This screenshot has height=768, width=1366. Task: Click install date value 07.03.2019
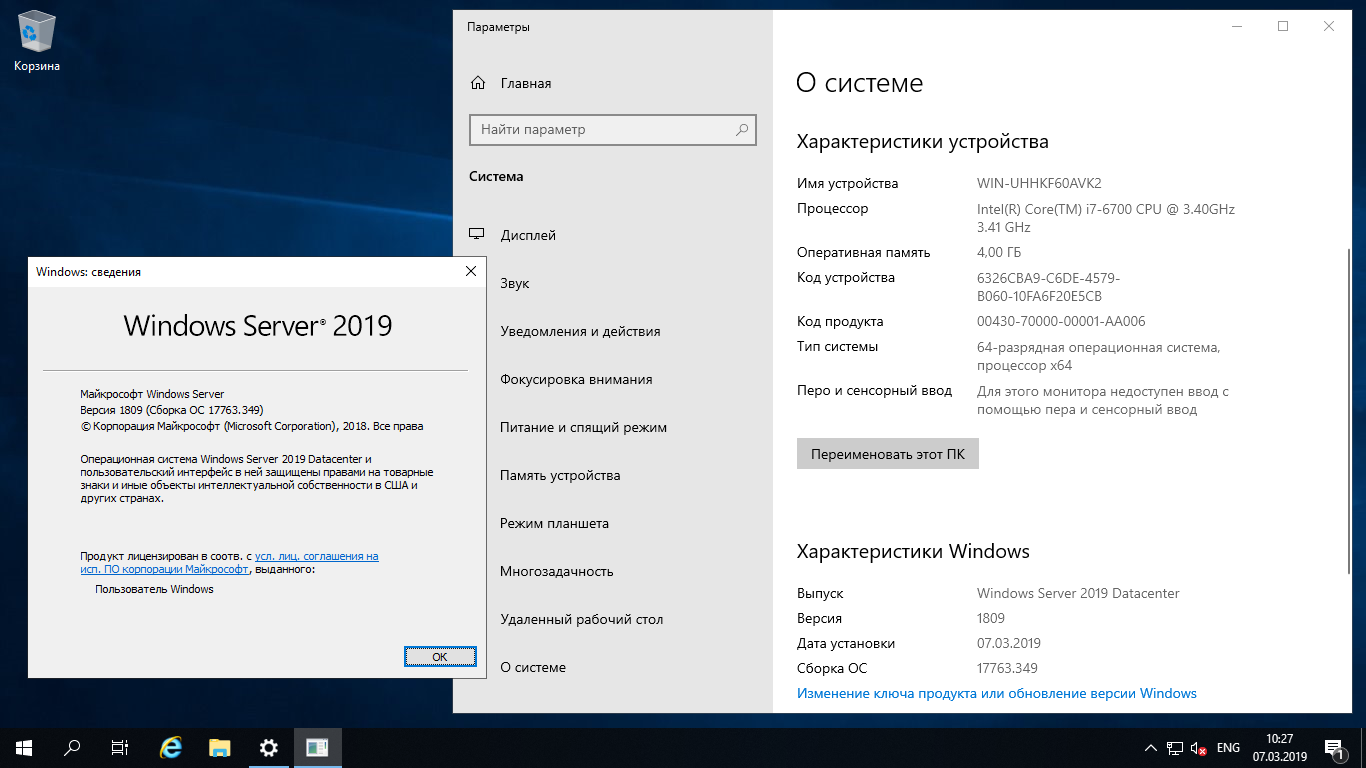(x=1009, y=643)
